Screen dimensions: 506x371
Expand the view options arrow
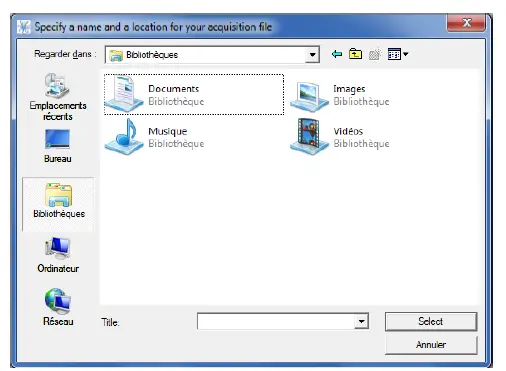click(406, 54)
